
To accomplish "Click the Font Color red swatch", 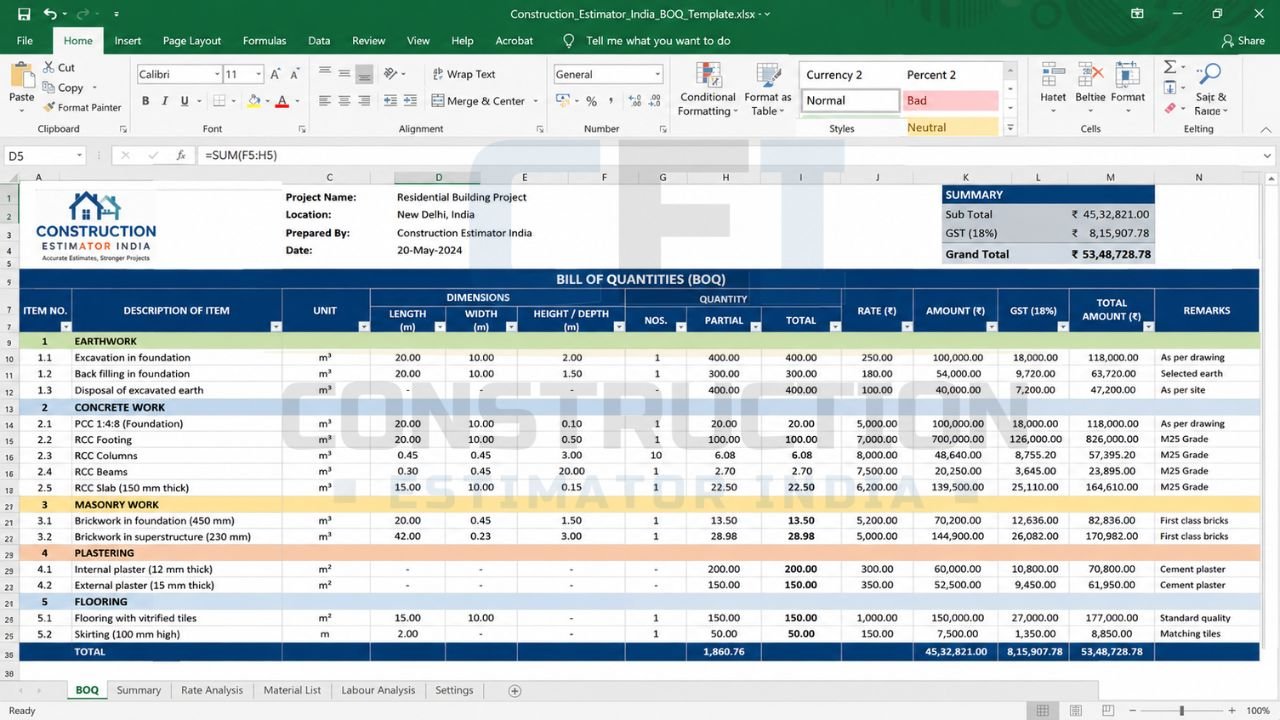I will 282,101.
